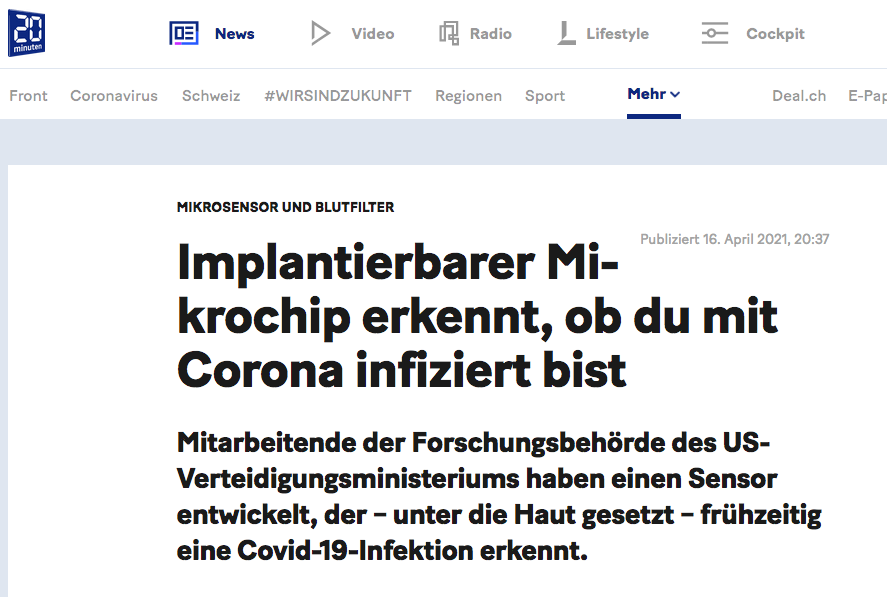Viewport: 887px width, 597px height.
Task: Click the Video play triangle icon
Action: point(320,34)
